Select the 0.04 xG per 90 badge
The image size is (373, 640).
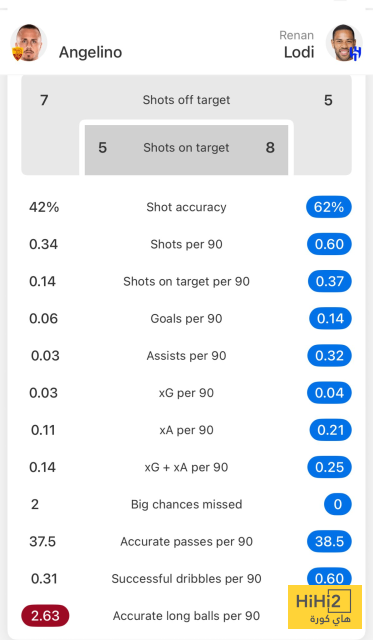coord(329,393)
